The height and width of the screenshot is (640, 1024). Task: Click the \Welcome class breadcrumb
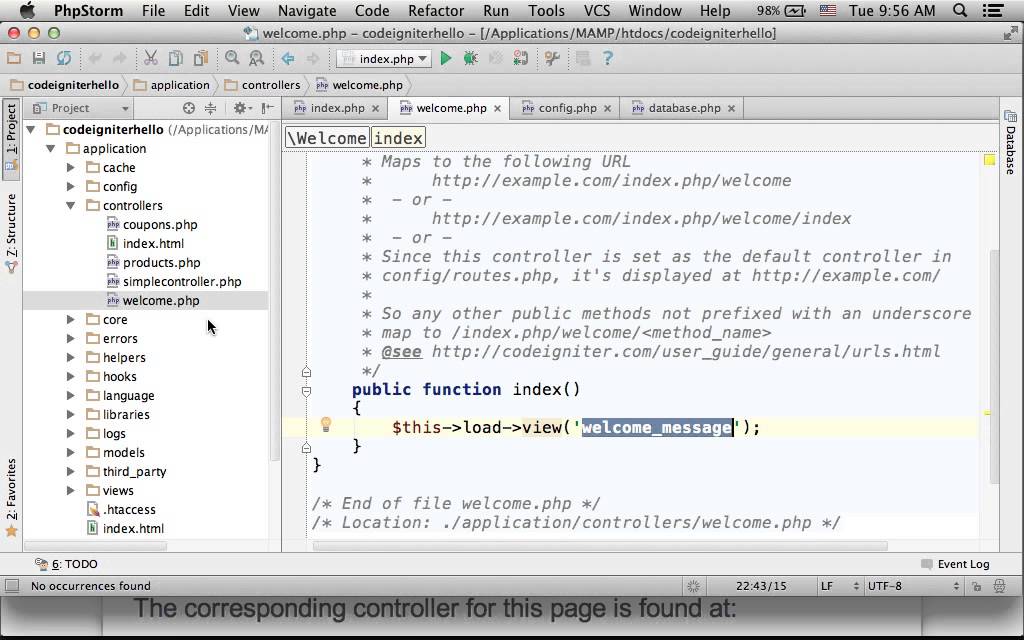[328, 138]
